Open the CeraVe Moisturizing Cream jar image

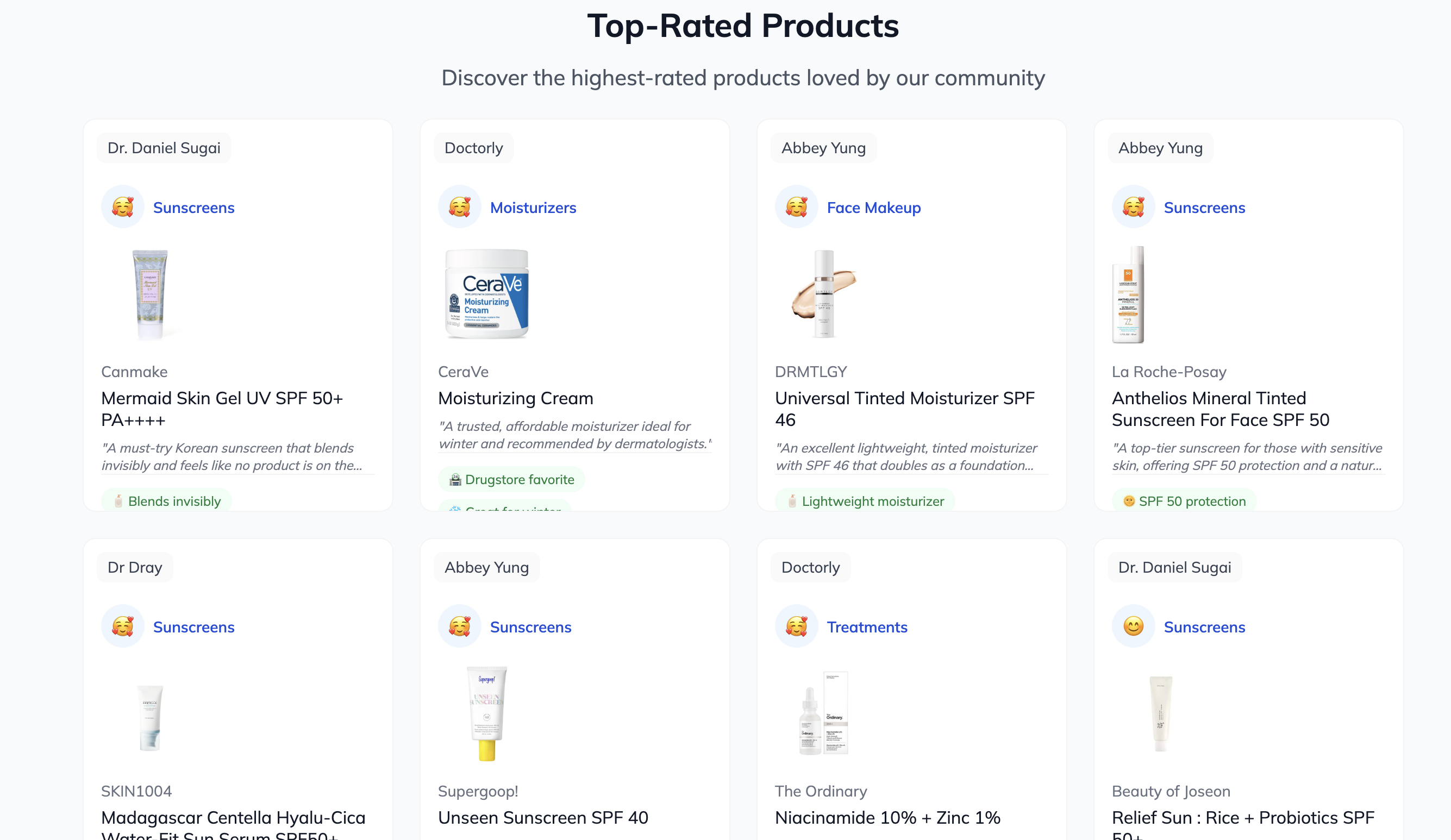pyautogui.click(x=486, y=293)
